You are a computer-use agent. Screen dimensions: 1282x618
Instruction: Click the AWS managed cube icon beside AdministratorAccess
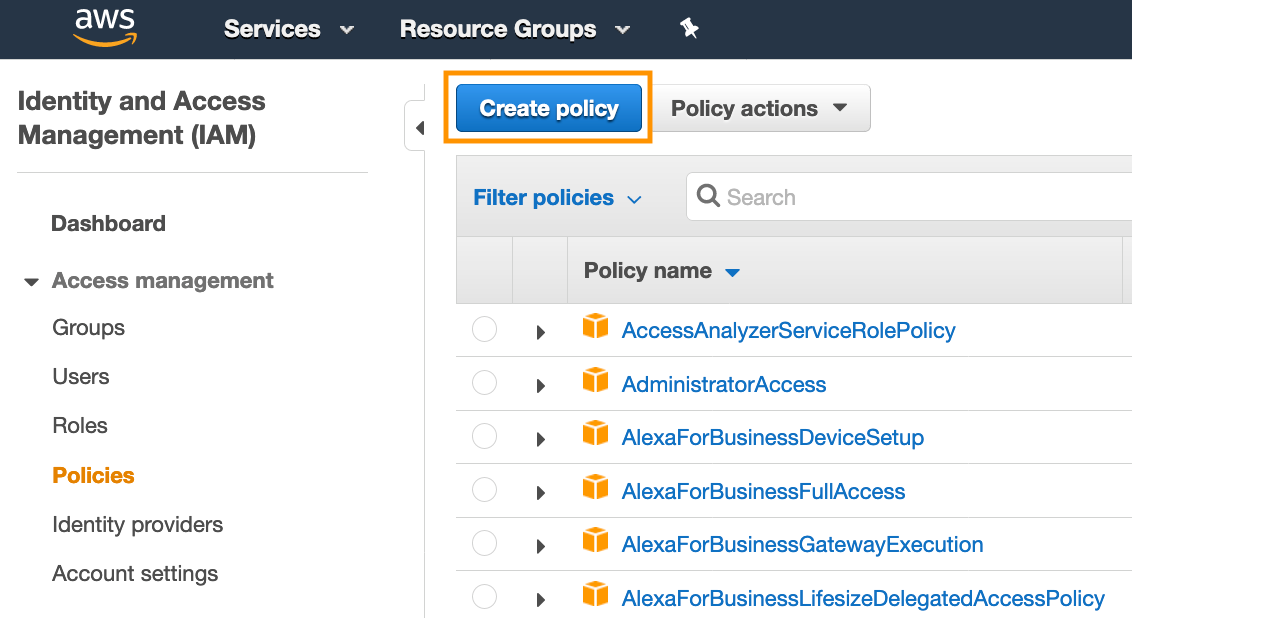595,380
